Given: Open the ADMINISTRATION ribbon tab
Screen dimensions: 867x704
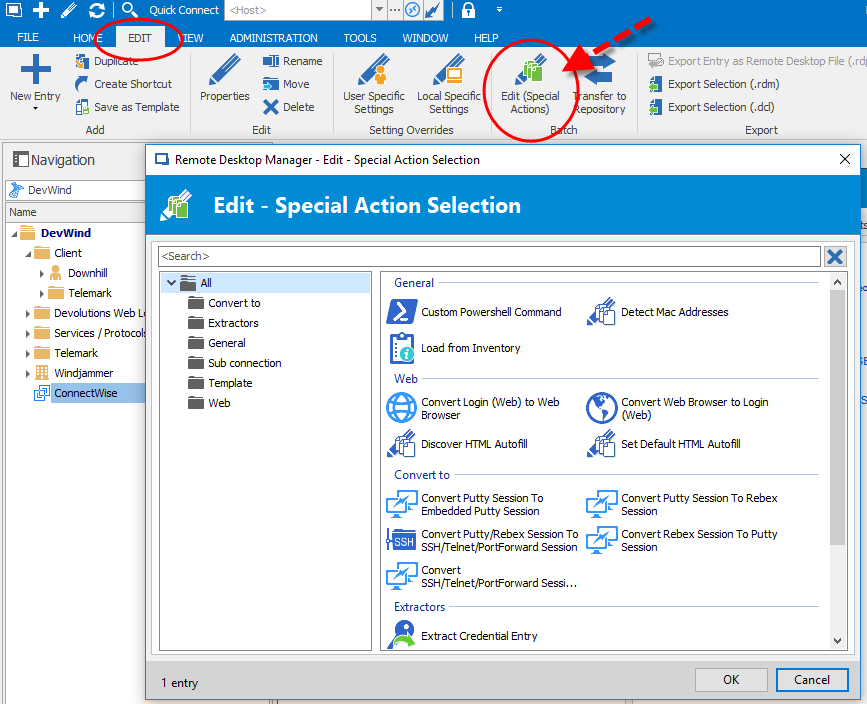Looking at the screenshot, I should (273, 38).
